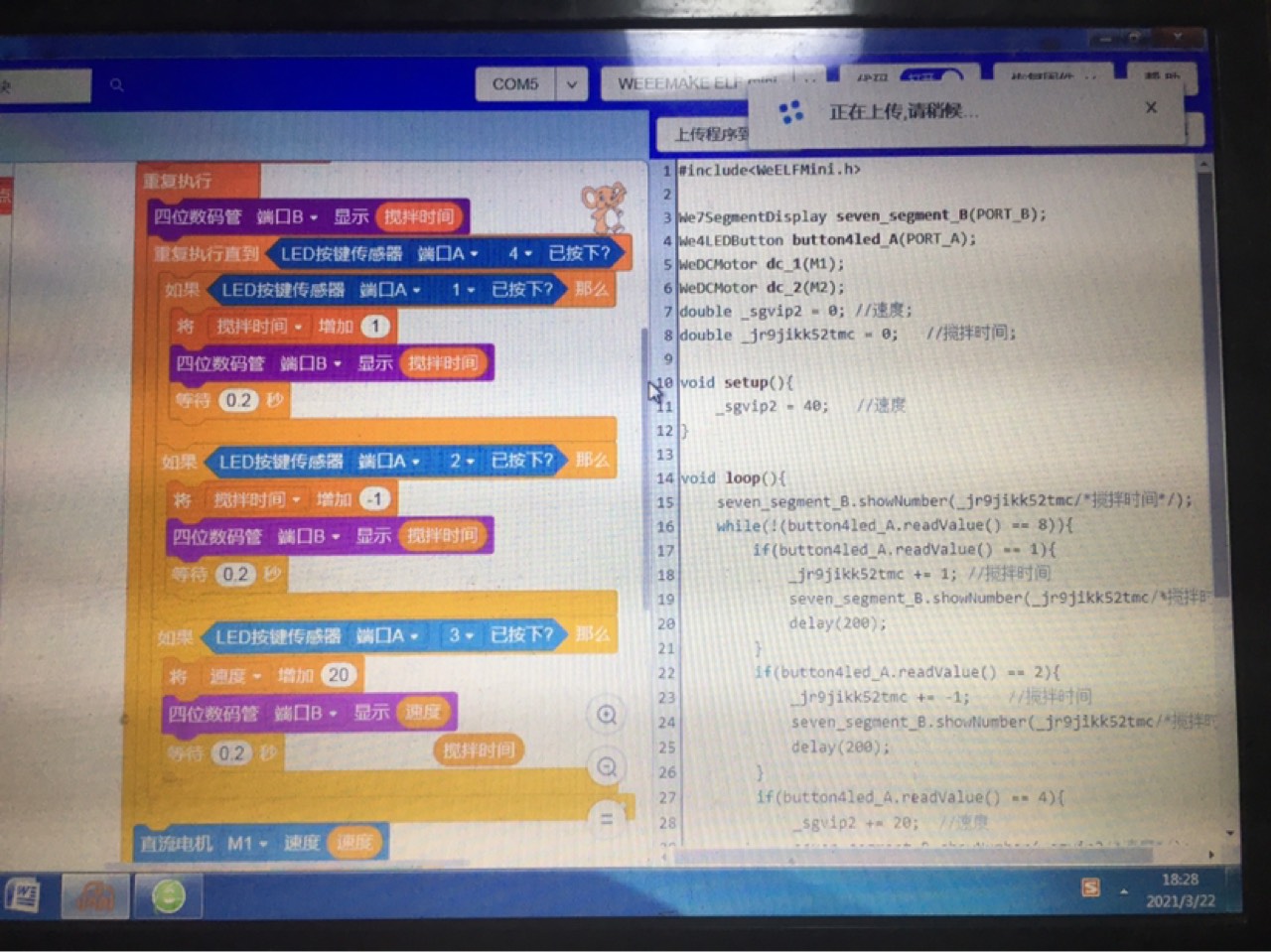Edit the 0.2 seconds wait in button 1 if-block
The width and height of the screenshot is (1271, 952).
(x=238, y=400)
